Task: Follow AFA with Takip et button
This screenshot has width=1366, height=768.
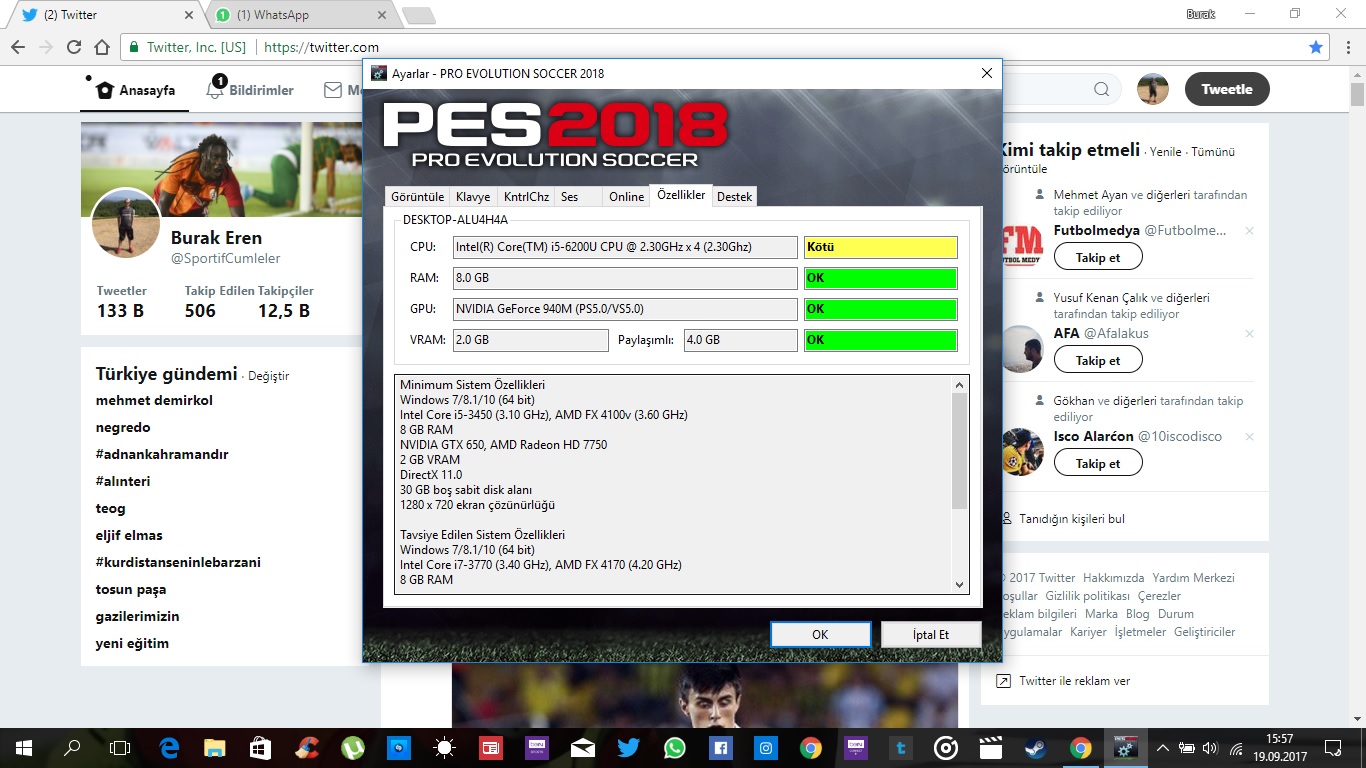Action: [x=1098, y=360]
